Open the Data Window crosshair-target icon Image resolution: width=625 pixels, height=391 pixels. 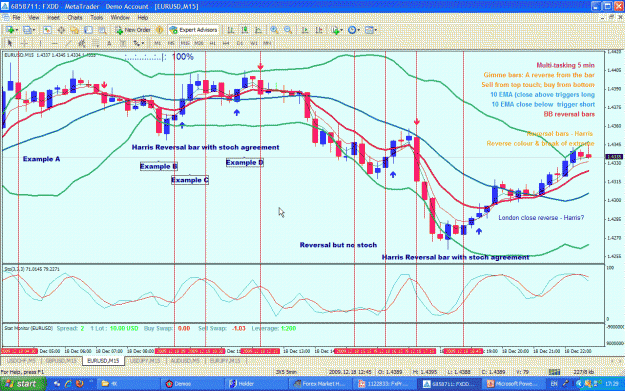[x=61, y=30]
